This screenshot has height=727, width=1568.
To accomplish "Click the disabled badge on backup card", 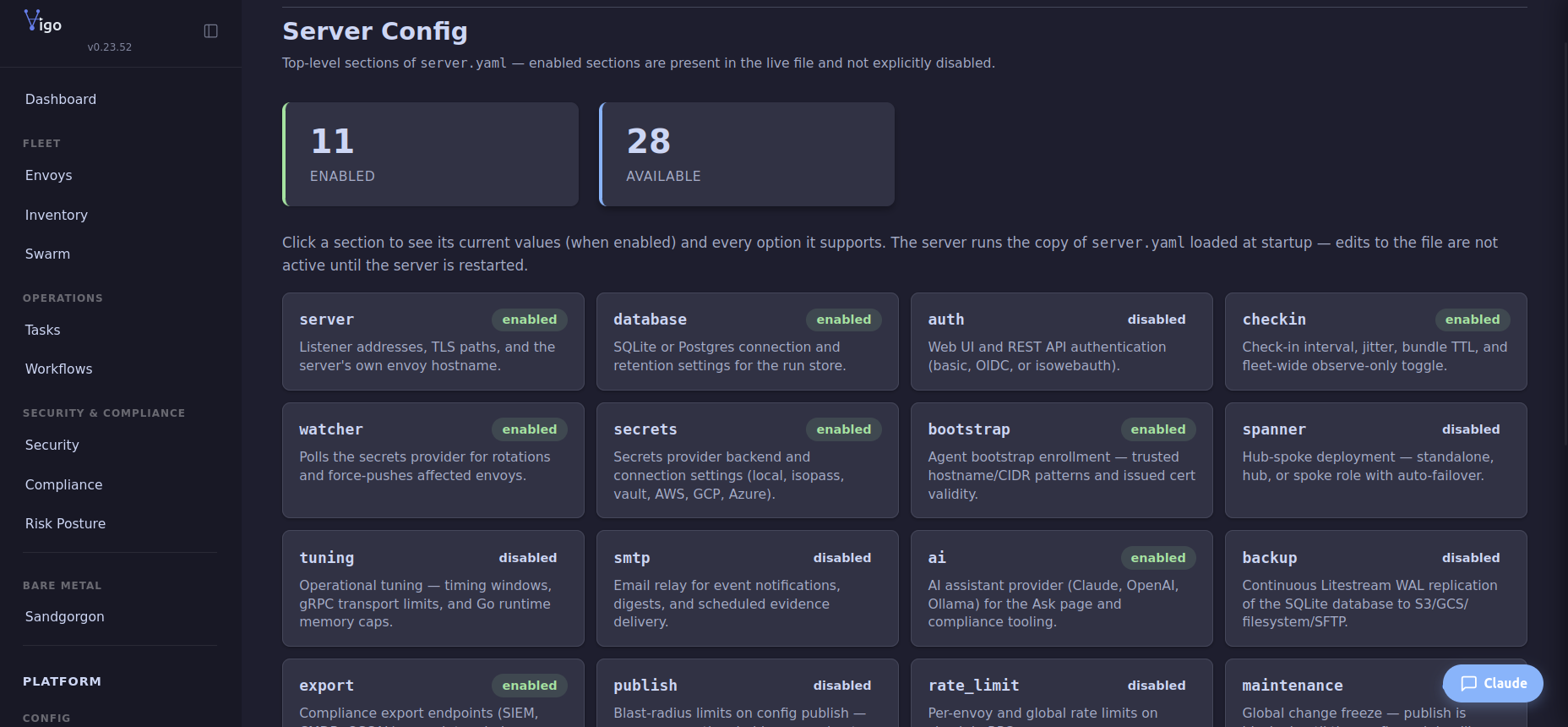I will click(x=1471, y=558).
